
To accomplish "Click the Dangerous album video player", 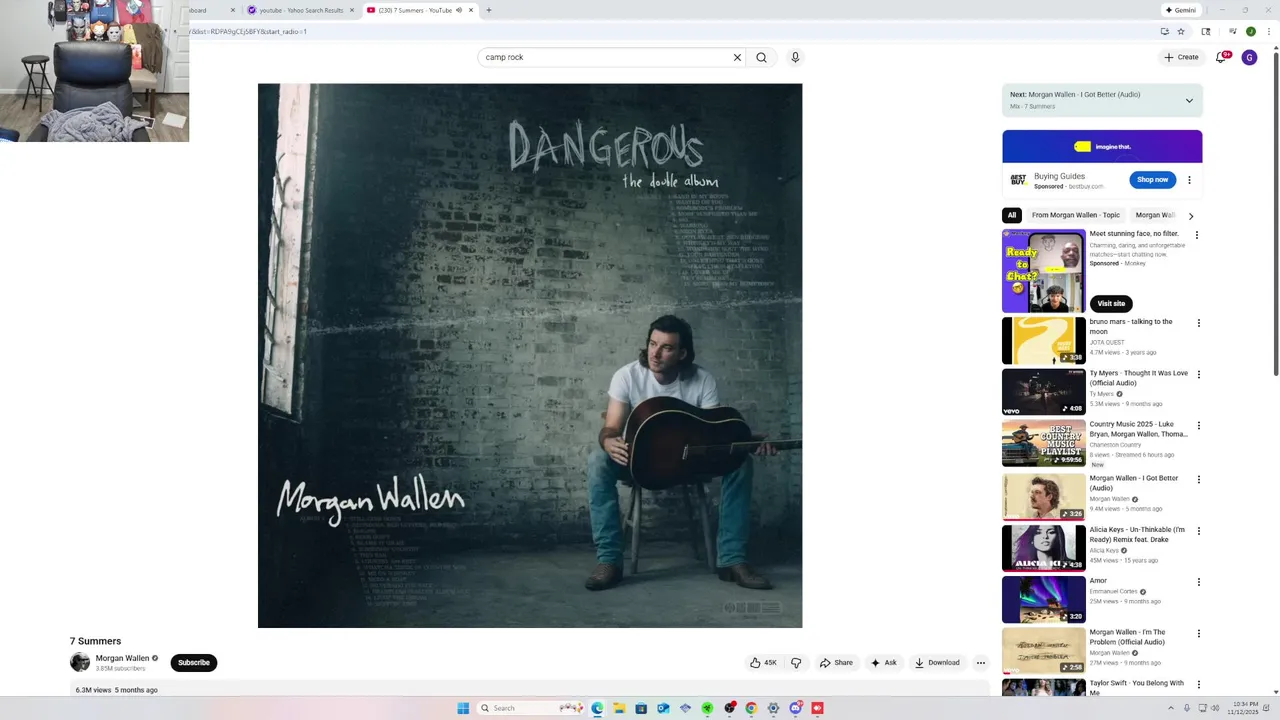I will 530,356.
